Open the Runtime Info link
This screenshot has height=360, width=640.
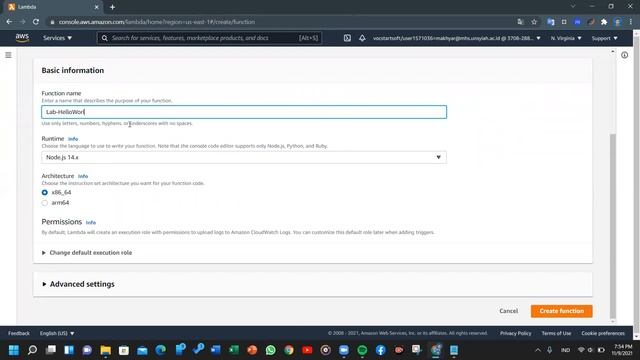click(x=73, y=139)
